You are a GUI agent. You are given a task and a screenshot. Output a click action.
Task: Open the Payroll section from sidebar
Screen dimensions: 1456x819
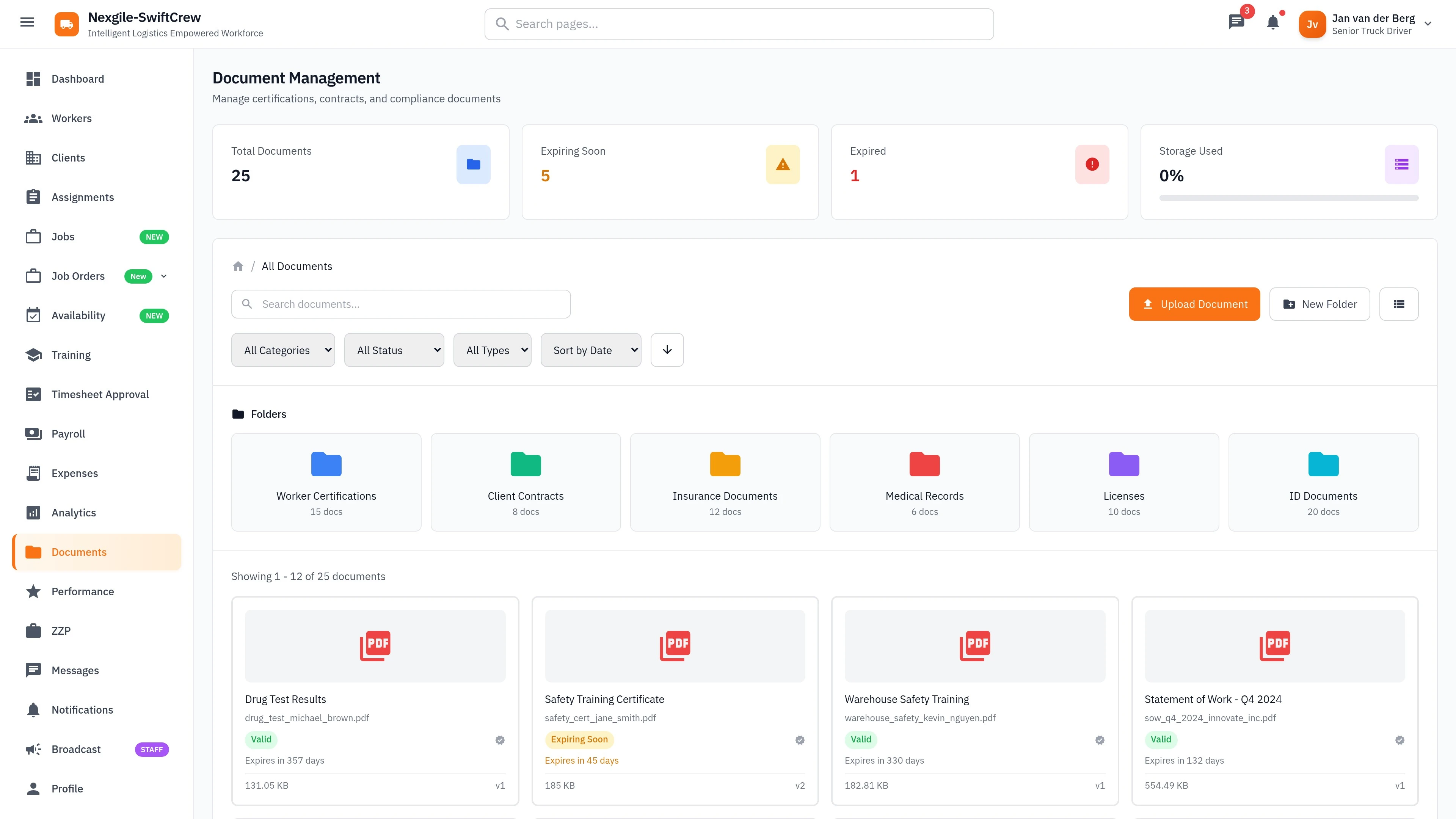pyautogui.click(x=68, y=433)
